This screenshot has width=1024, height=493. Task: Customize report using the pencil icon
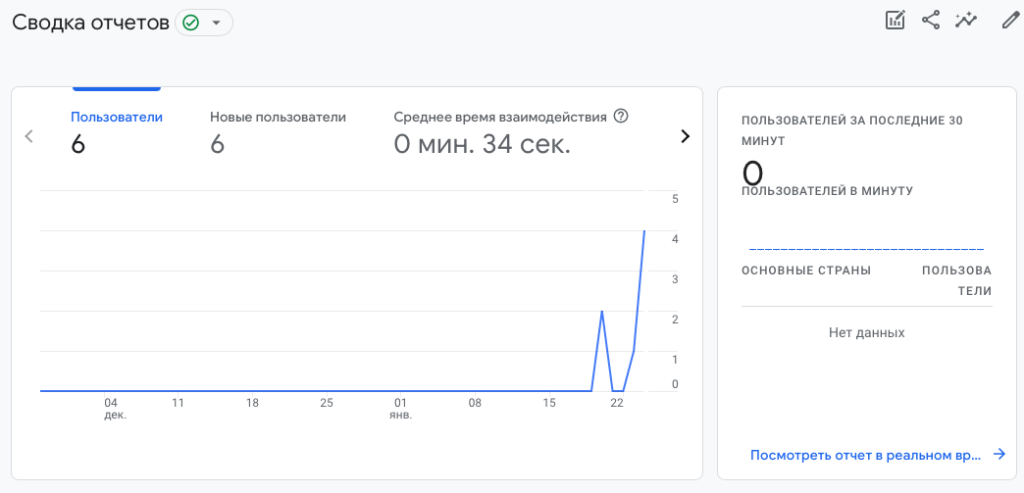[x=1010, y=20]
